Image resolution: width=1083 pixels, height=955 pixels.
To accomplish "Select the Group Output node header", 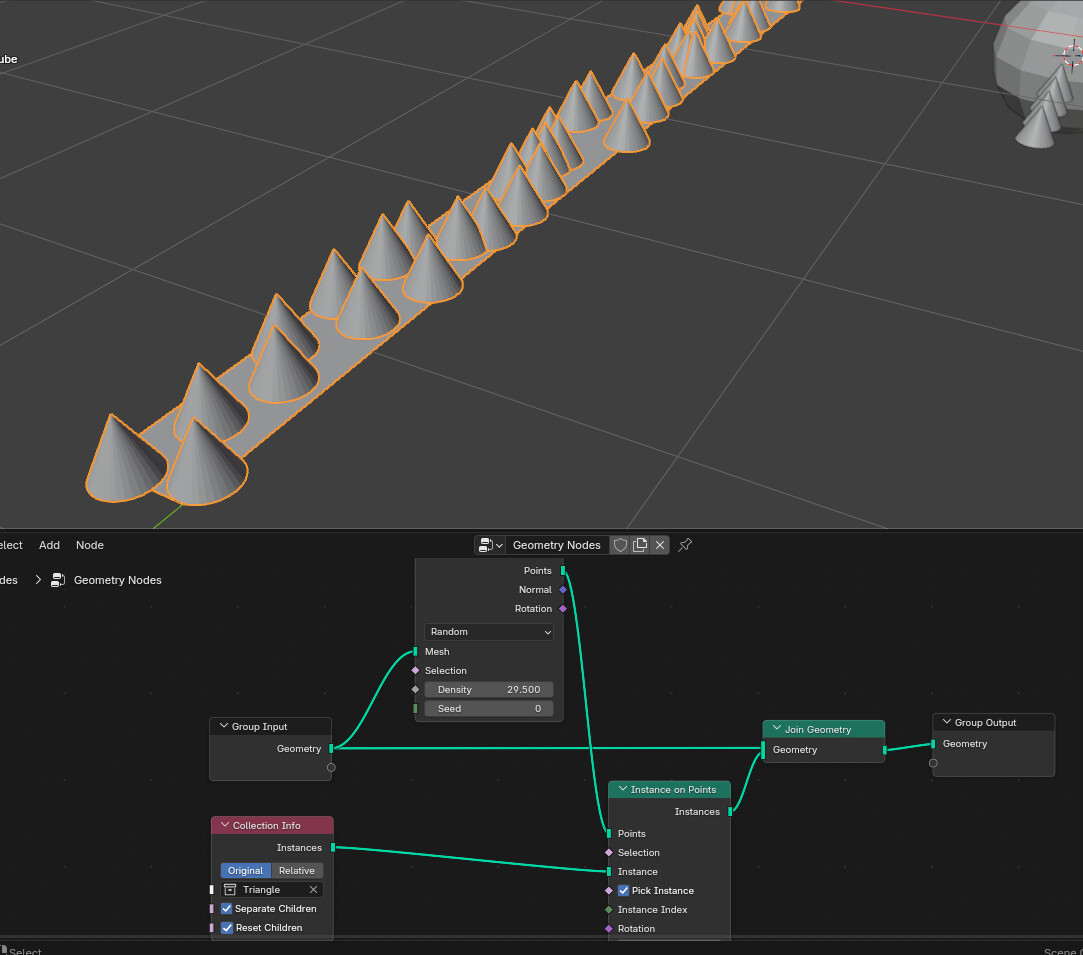I will pos(993,722).
